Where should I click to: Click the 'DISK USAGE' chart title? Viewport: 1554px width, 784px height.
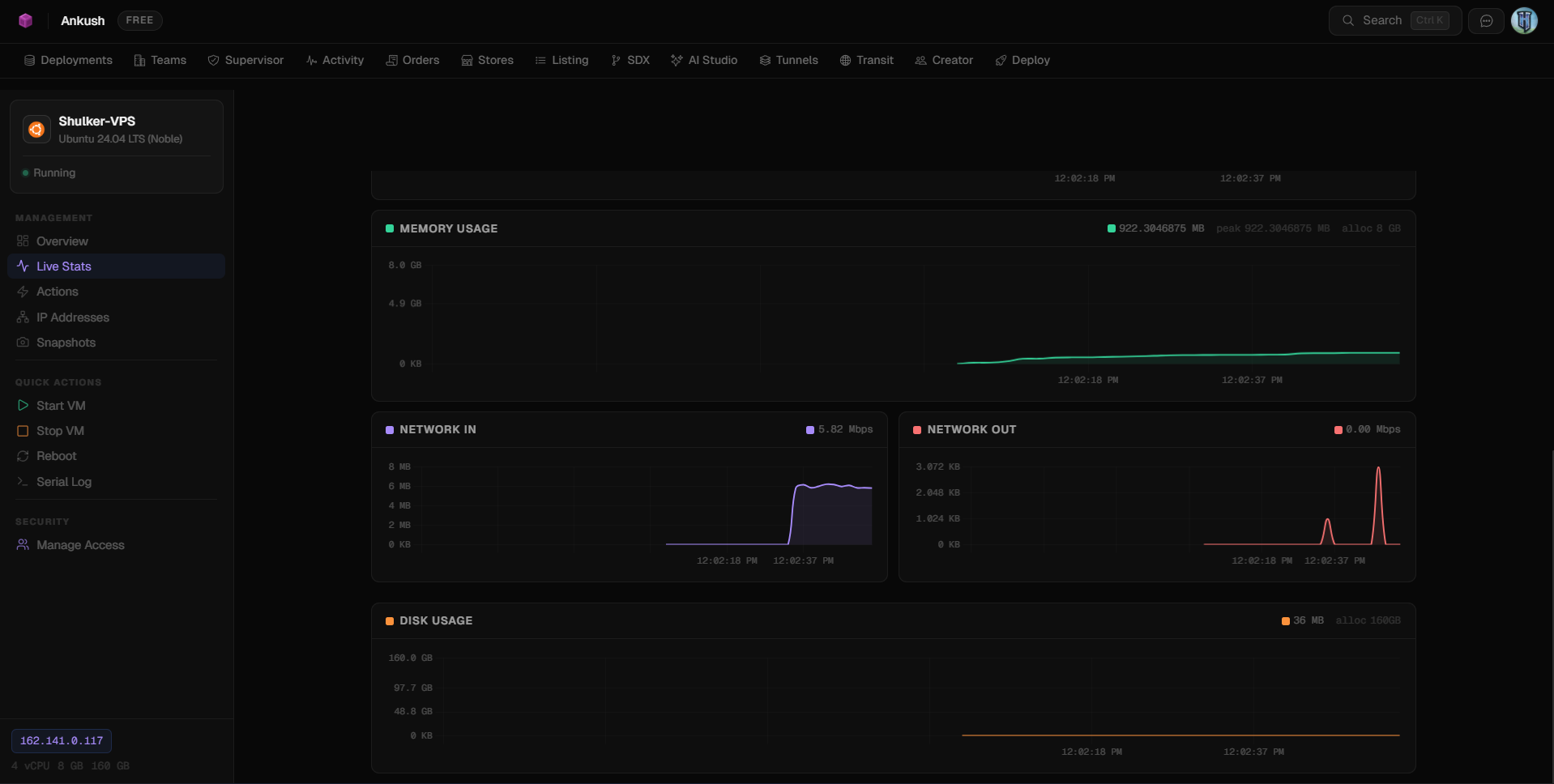[x=436, y=621]
